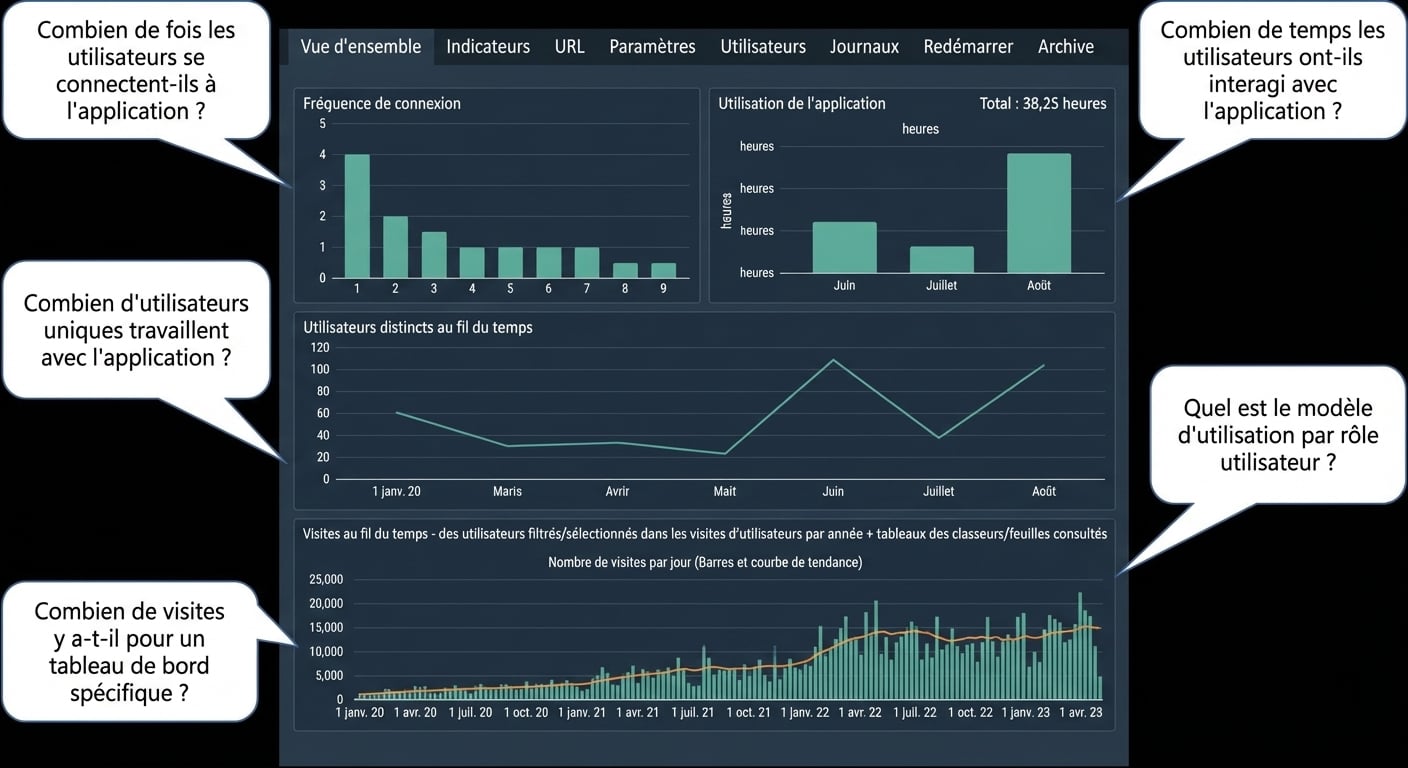Open the Journaux tab
The height and width of the screenshot is (768, 1408).
pyautogui.click(x=864, y=46)
